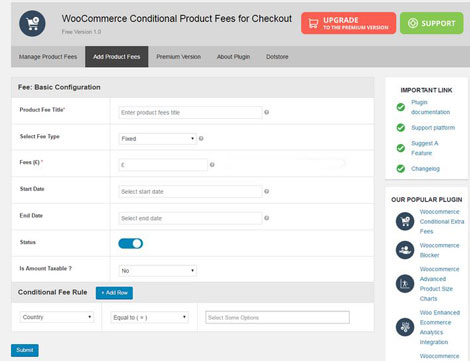Click Upgrade to the Premium Version button
The image size is (470, 361).
pos(348,23)
